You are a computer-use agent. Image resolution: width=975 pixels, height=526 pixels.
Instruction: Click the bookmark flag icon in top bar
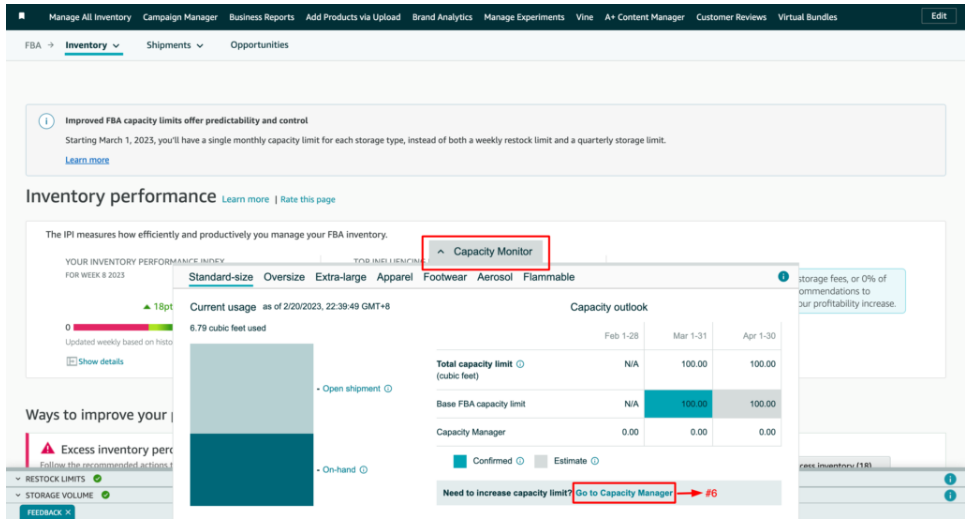22,16
